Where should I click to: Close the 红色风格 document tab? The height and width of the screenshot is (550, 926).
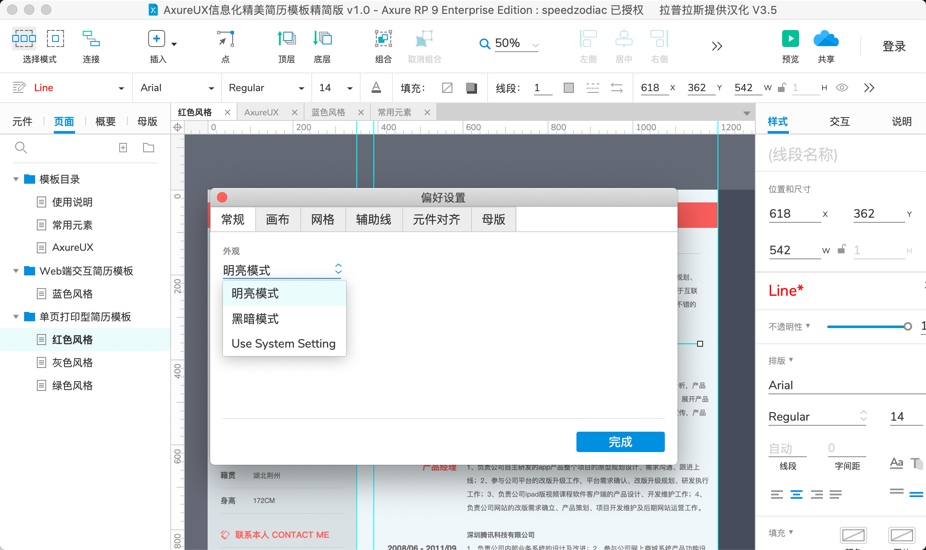tap(227, 112)
